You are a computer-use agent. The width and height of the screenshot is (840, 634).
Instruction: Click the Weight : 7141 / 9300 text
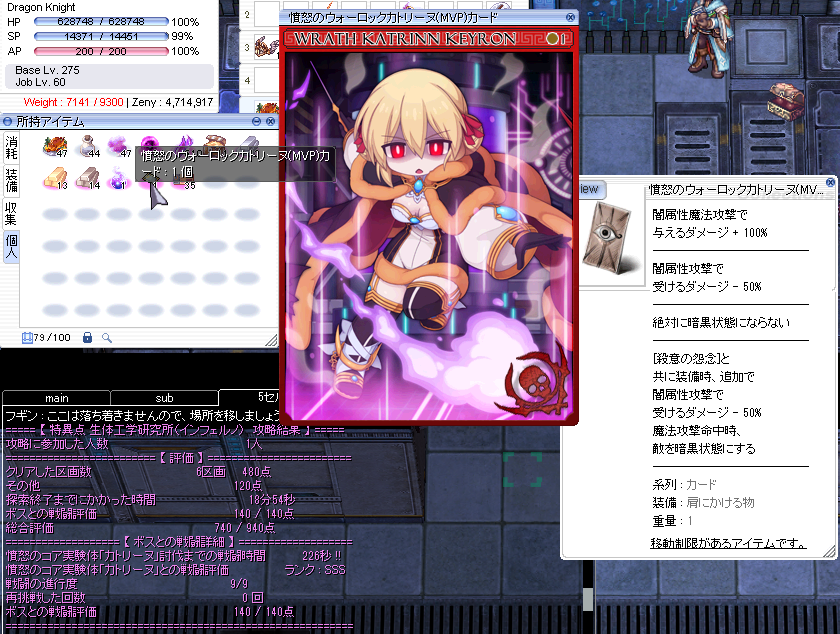tap(73, 102)
